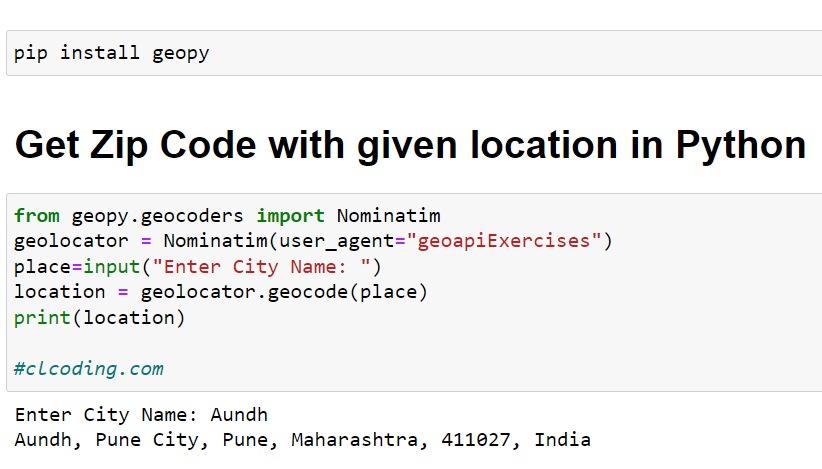Click the print(location) line
This screenshot has width=822, height=469.
(x=100, y=318)
